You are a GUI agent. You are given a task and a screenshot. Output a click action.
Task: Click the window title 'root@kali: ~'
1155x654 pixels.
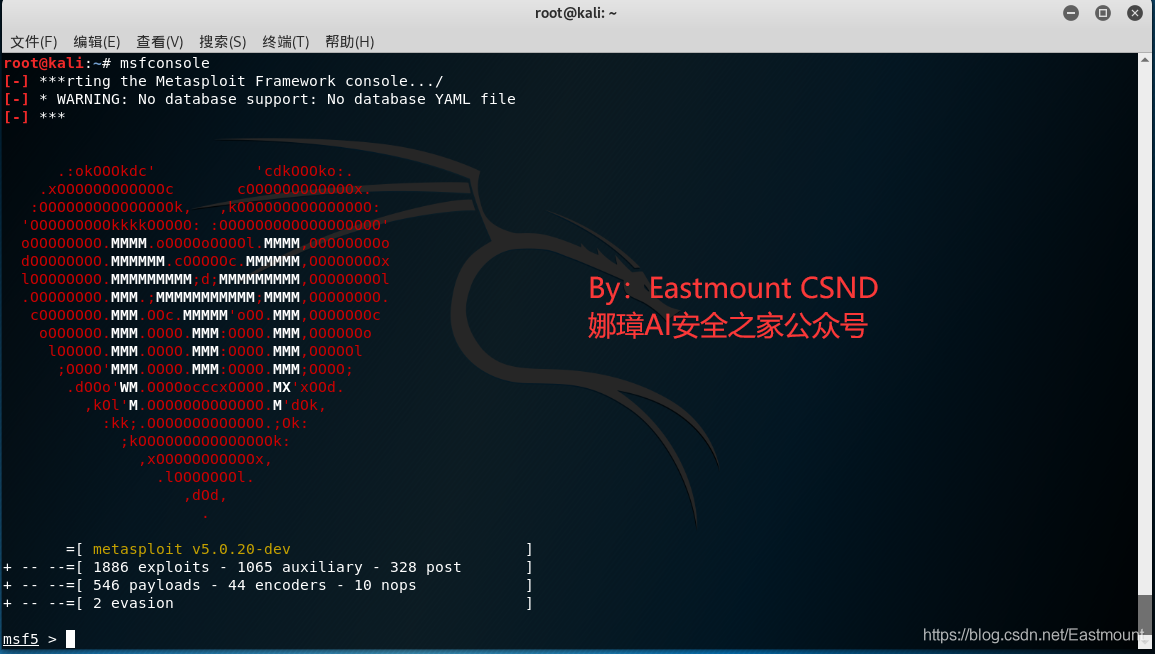click(x=576, y=13)
